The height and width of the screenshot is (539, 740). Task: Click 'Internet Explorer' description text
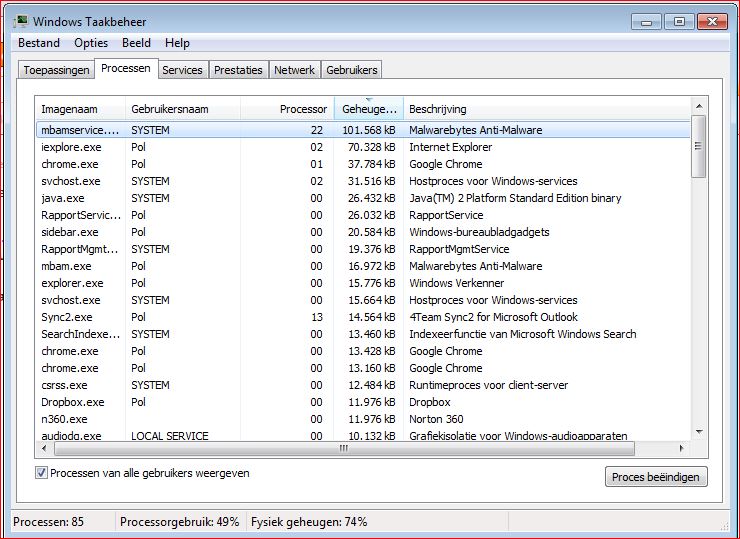pos(450,147)
